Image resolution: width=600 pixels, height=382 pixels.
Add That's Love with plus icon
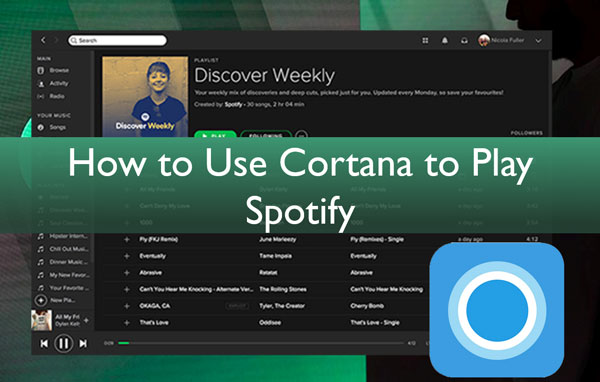point(127,323)
